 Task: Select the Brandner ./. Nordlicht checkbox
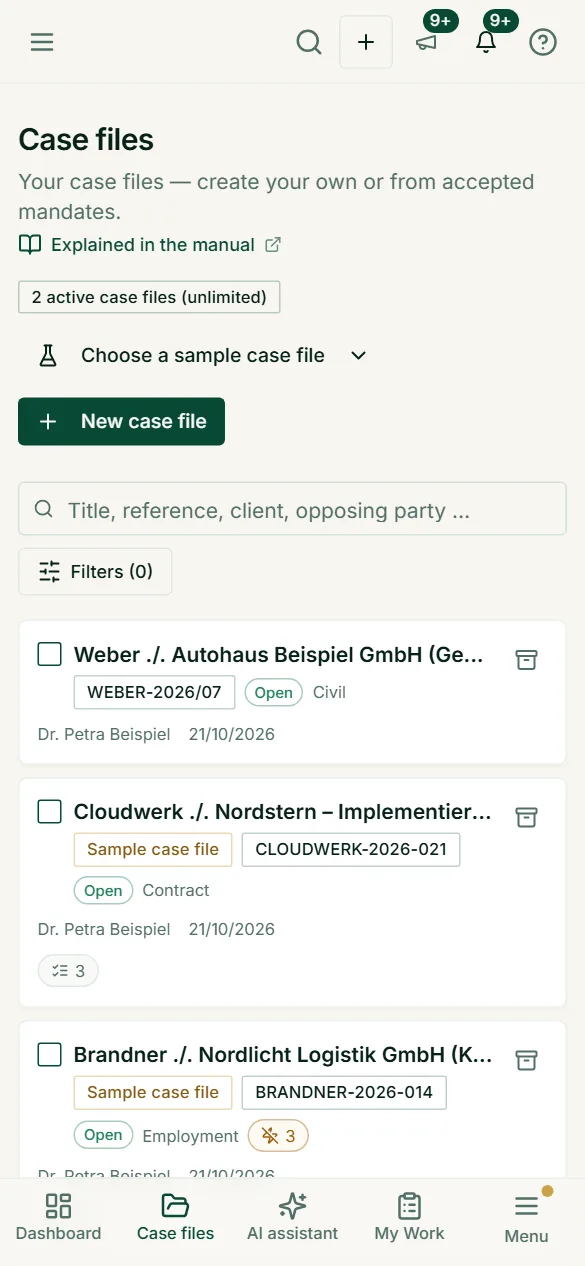pyautogui.click(x=49, y=1055)
